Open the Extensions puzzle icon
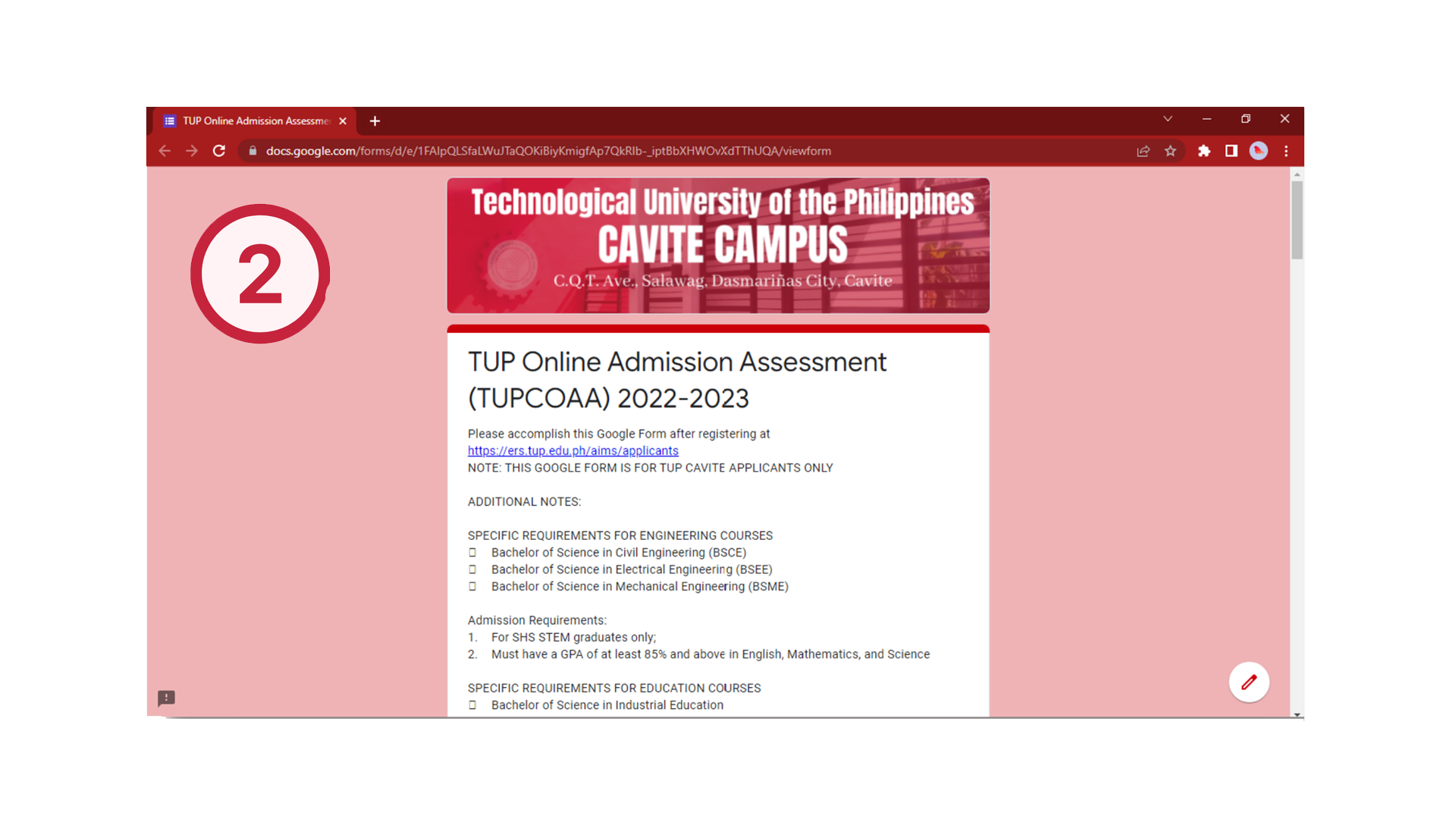The height and width of the screenshot is (819, 1456). 1204,151
